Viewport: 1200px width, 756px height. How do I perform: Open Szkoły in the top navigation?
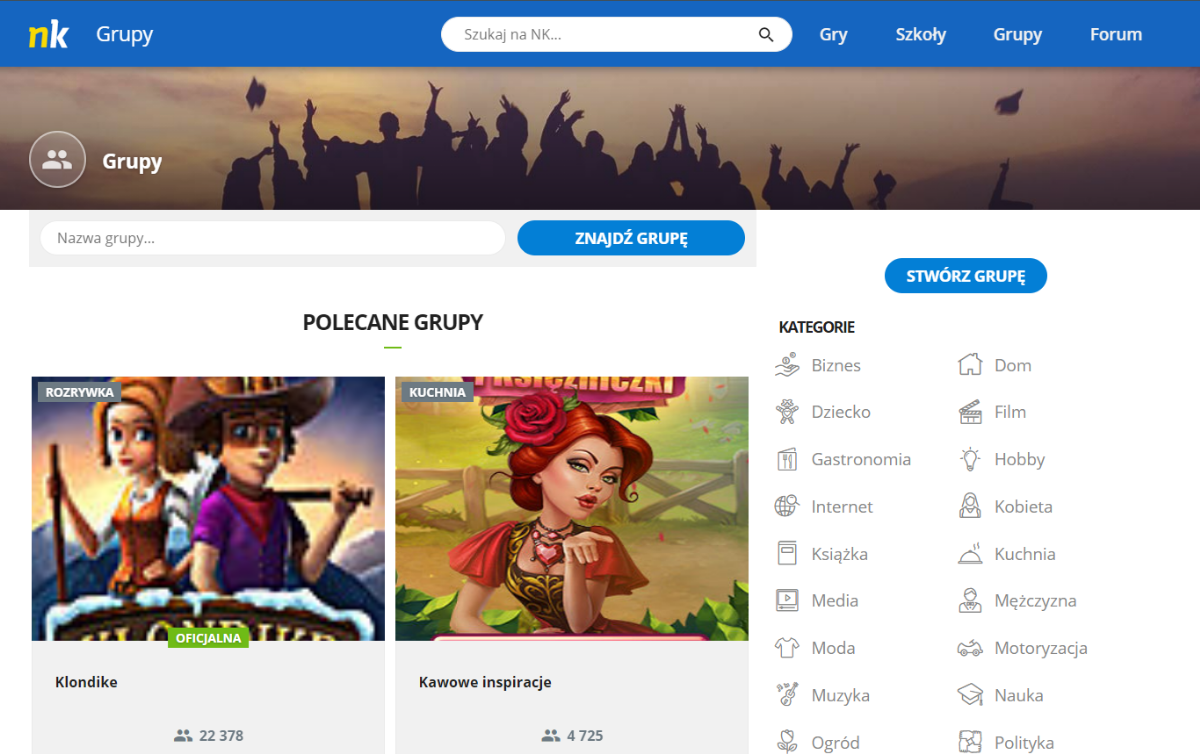920,35
